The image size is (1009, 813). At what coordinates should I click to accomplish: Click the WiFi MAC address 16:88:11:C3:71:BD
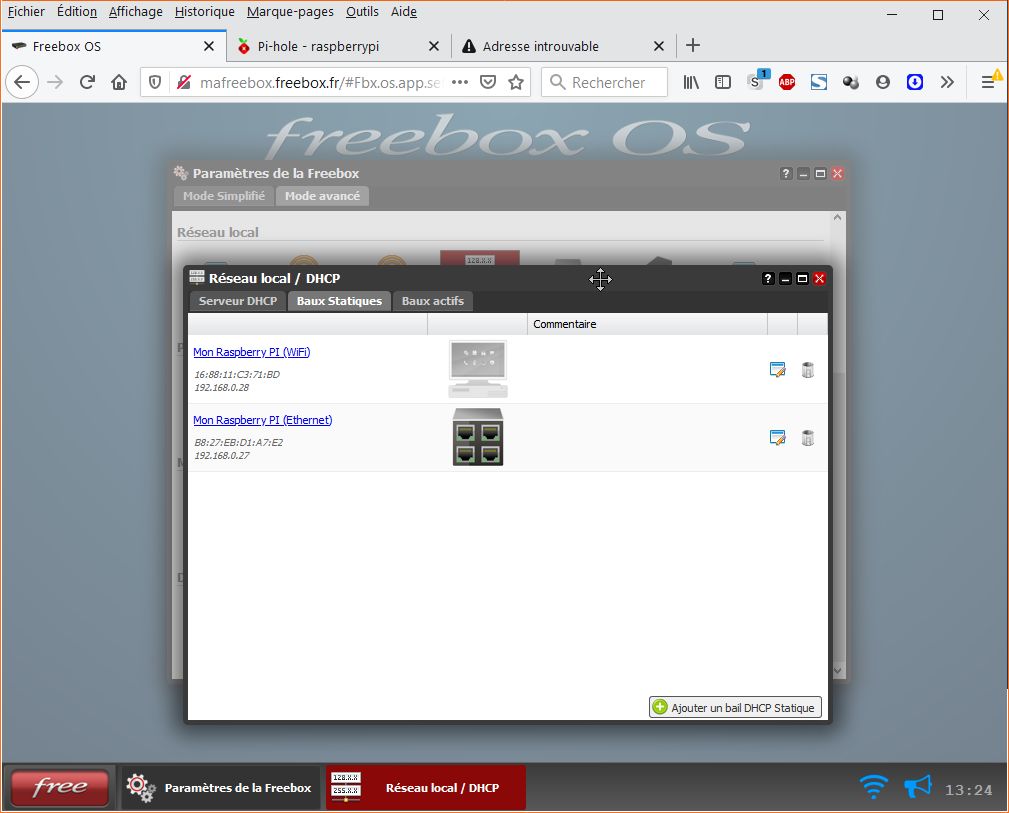(x=237, y=374)
